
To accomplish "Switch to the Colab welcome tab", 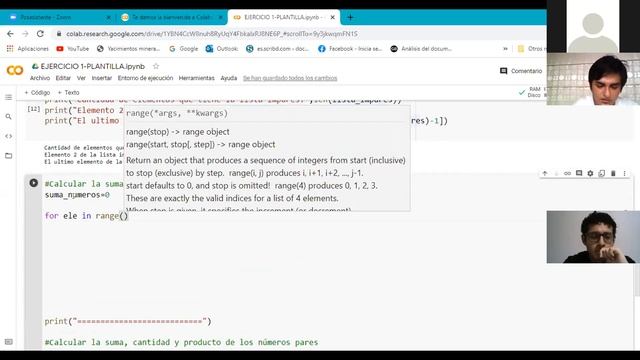I will coord(171,17).
